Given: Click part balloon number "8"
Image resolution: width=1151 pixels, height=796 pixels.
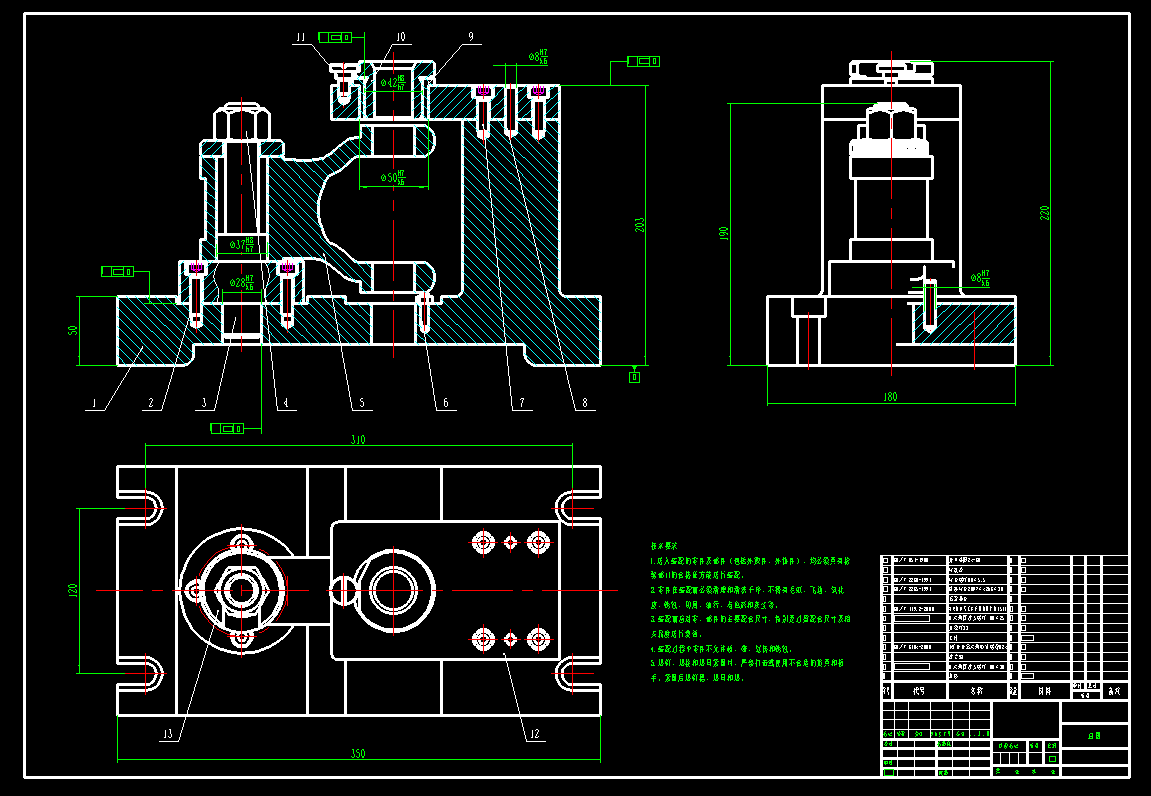Looking at the screenshot, I should coord(585,403).
